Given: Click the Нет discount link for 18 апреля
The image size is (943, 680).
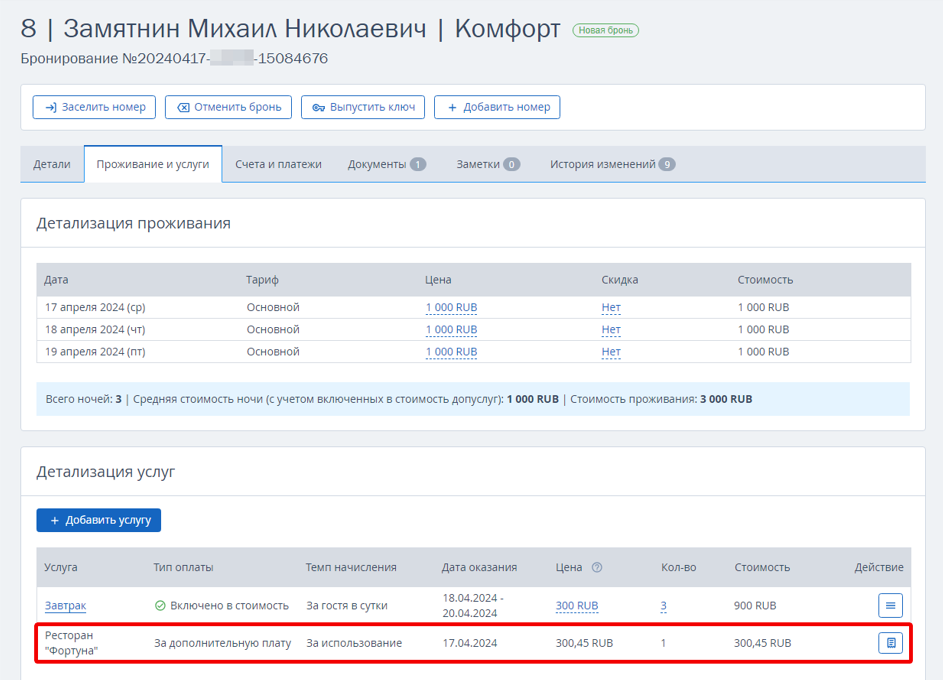Looking at the screenshot, I should point(611,329).
